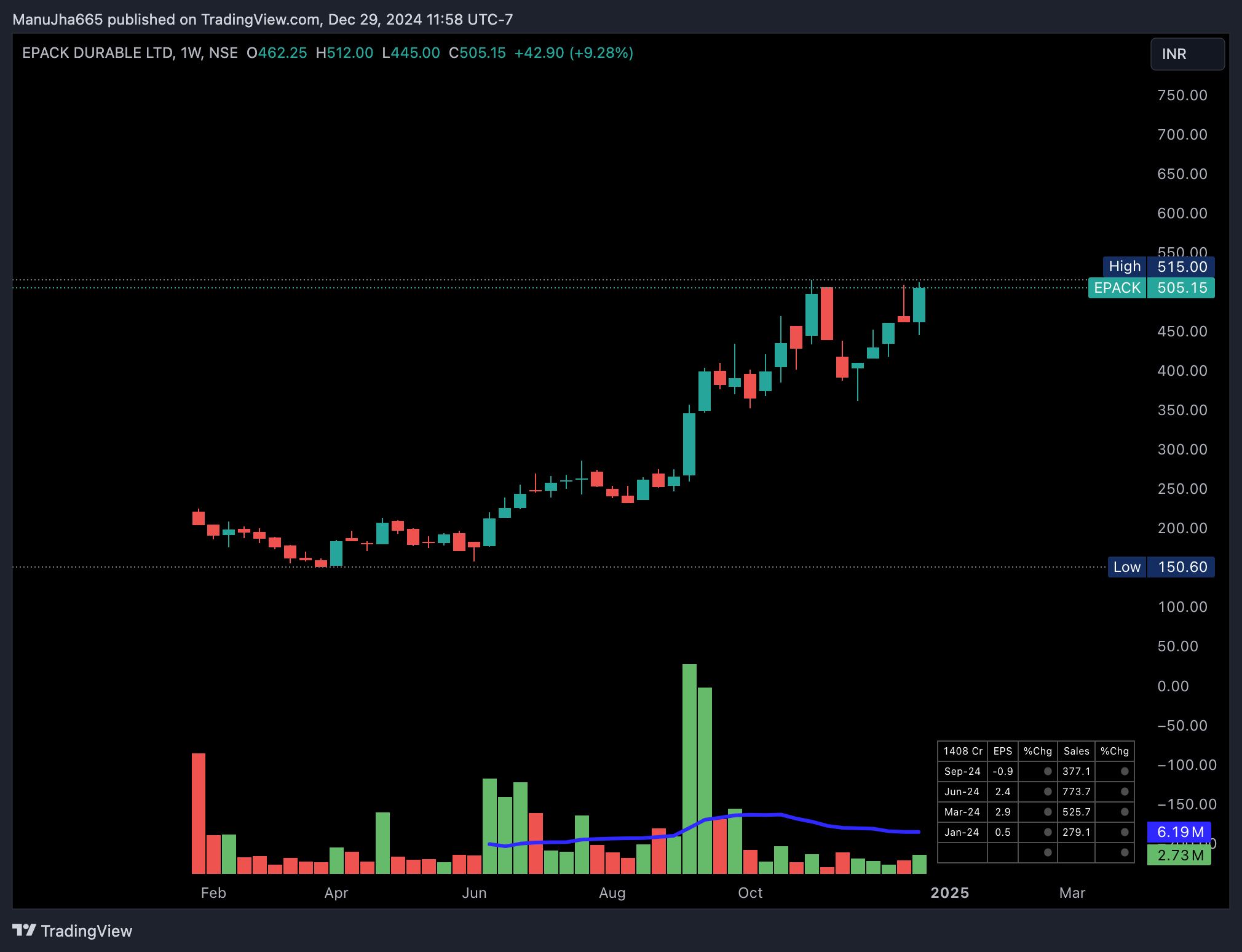Click the Sep-24 EPS value -0.9

click(1003, 771)
